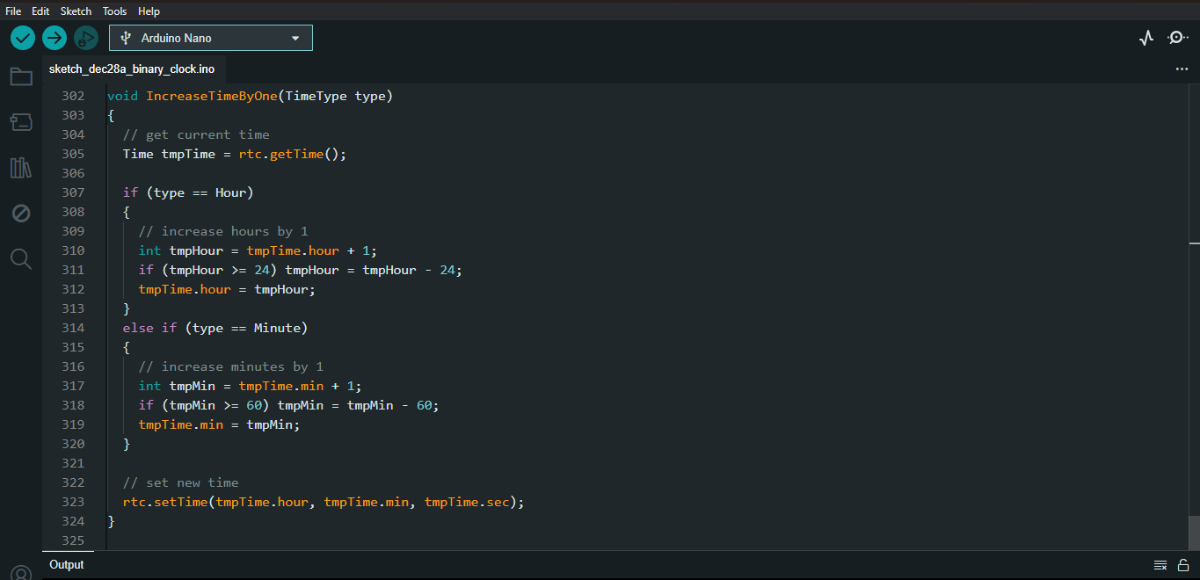
Task: Open the Sketchbook folder panel
Action: (x=21, y=77)
